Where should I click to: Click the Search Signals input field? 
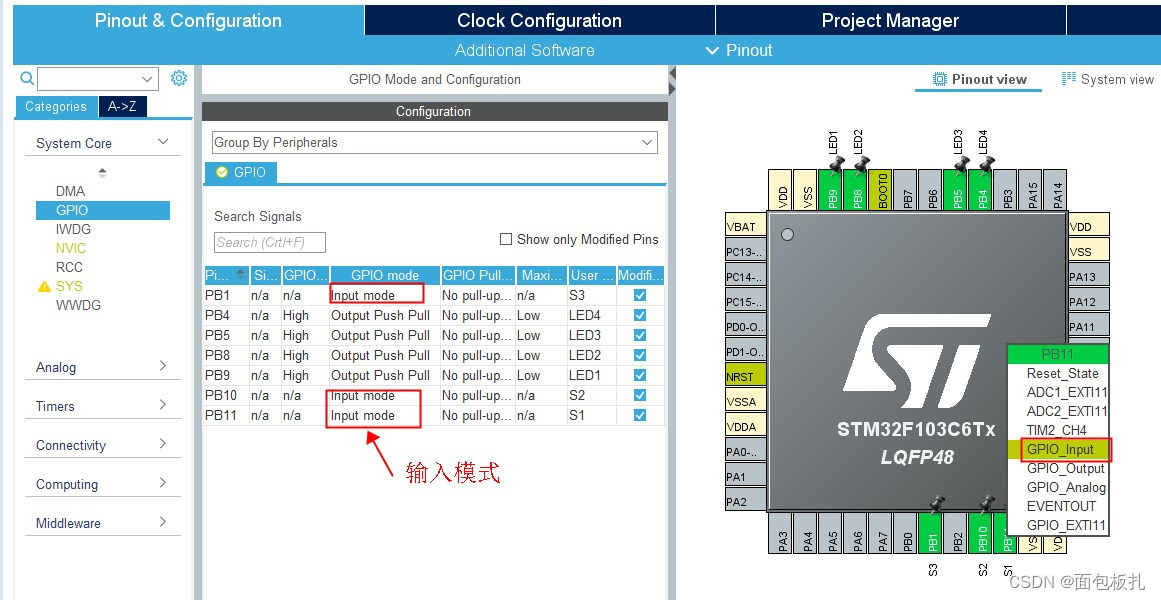point(268,242)
